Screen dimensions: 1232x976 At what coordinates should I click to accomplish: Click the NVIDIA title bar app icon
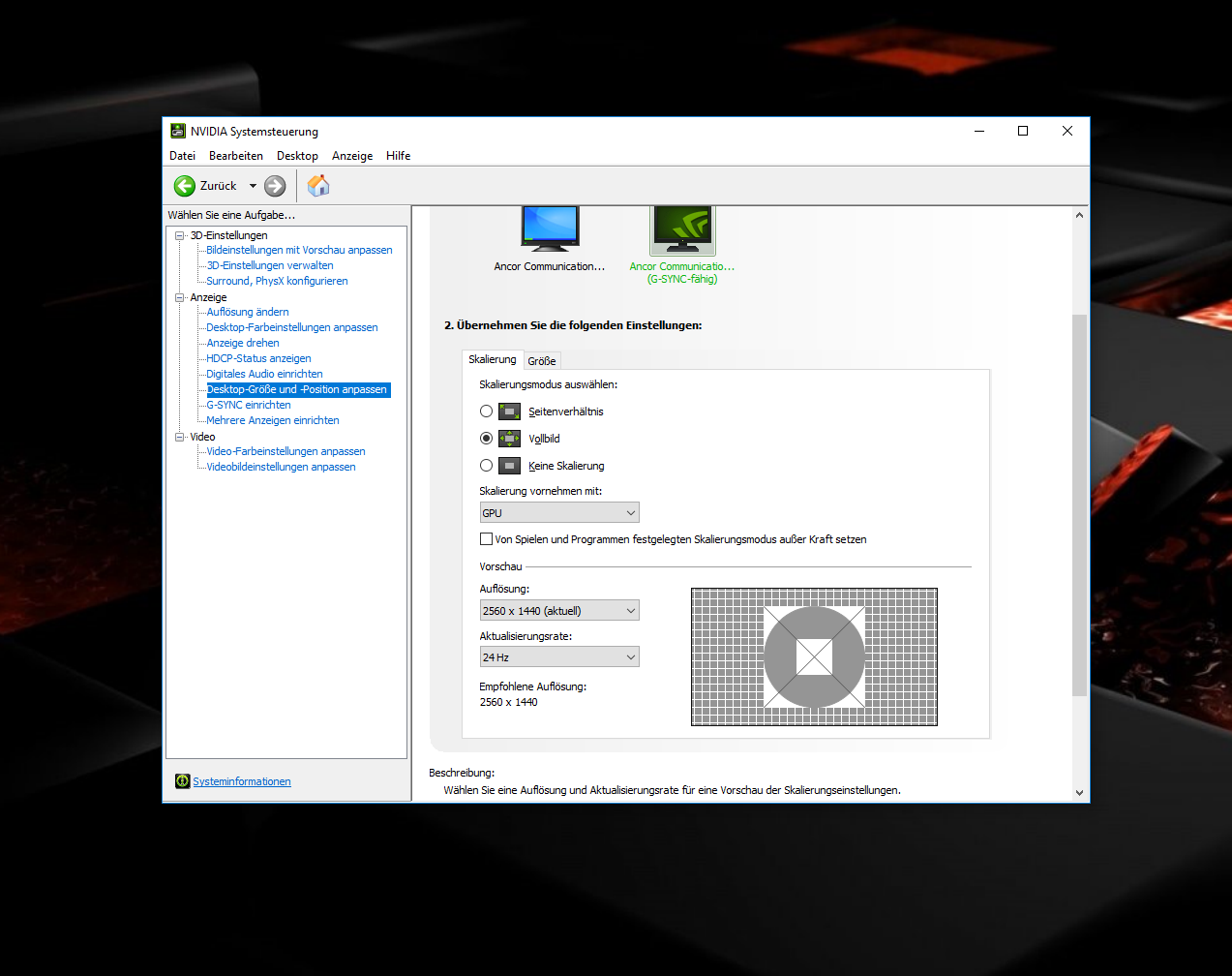[178, 131]
